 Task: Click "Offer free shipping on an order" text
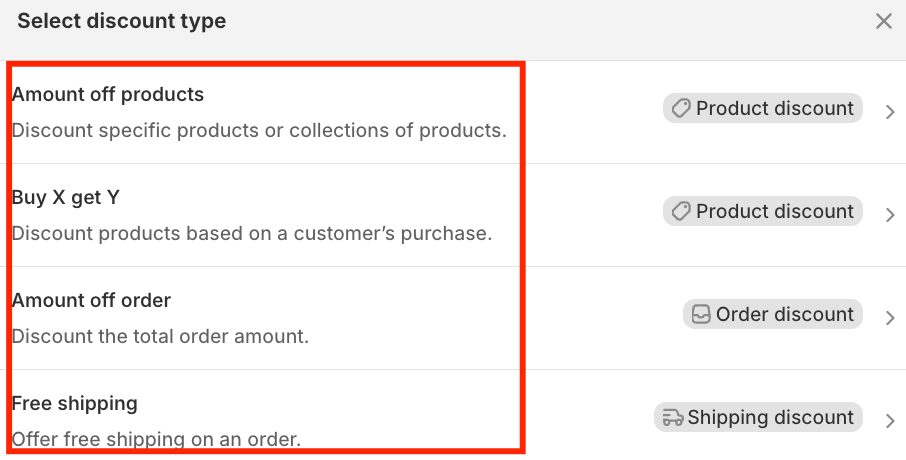(156, 439)
